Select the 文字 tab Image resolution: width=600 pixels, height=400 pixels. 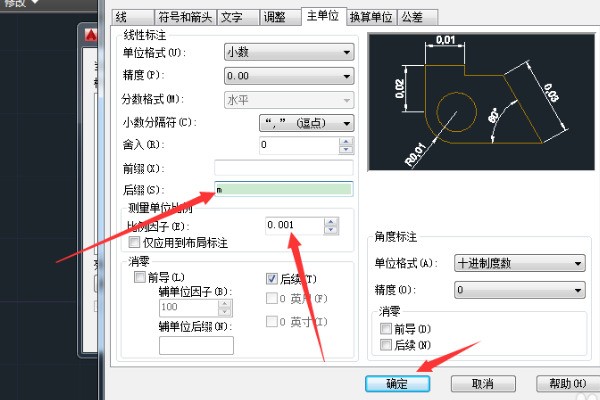pyautogui.click(x=237, y=17)
